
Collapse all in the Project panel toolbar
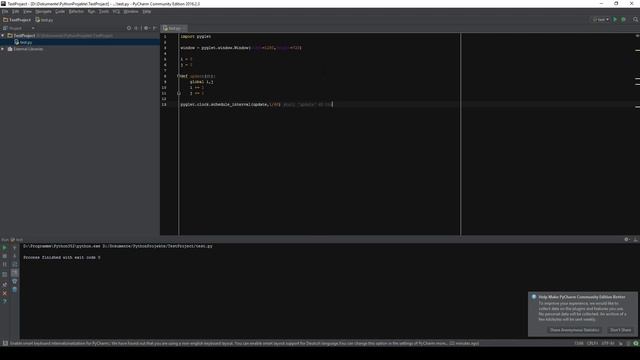pyautogui.click(x=136, y=28)
